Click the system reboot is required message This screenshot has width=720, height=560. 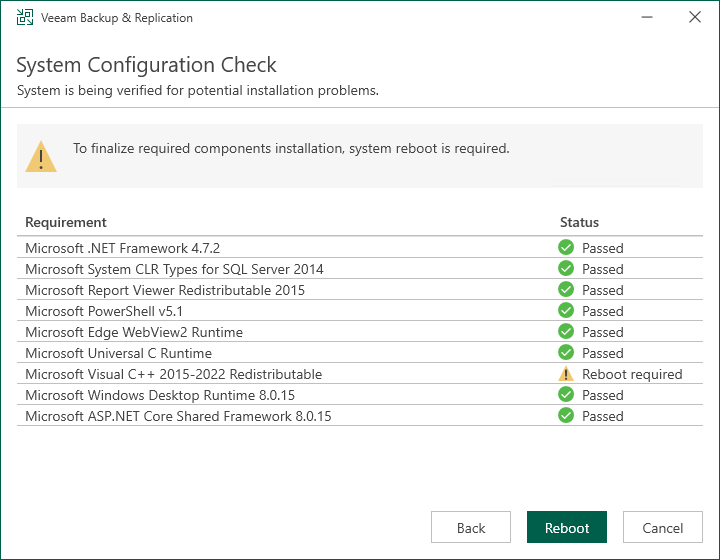tap(291, 148)
